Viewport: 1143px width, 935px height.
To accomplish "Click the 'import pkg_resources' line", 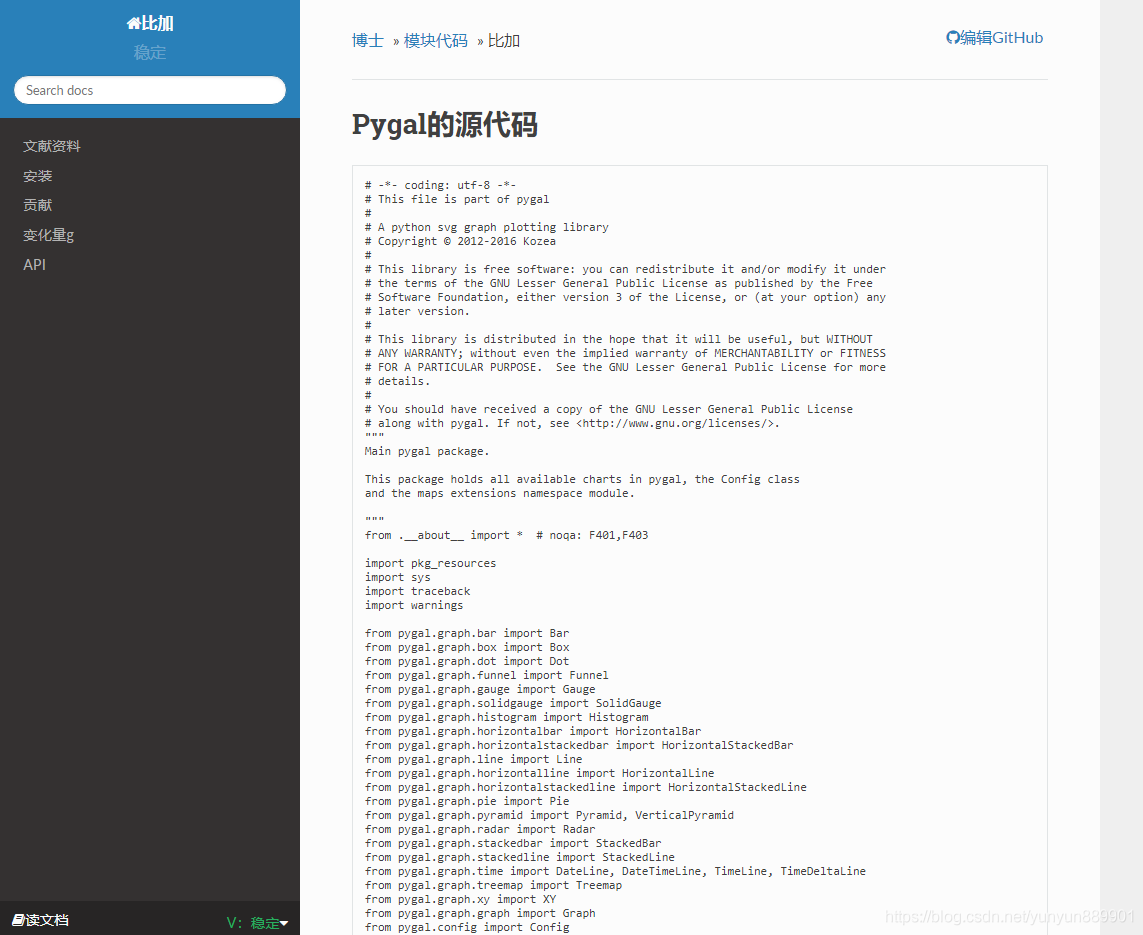I will [x=430, y=563].
